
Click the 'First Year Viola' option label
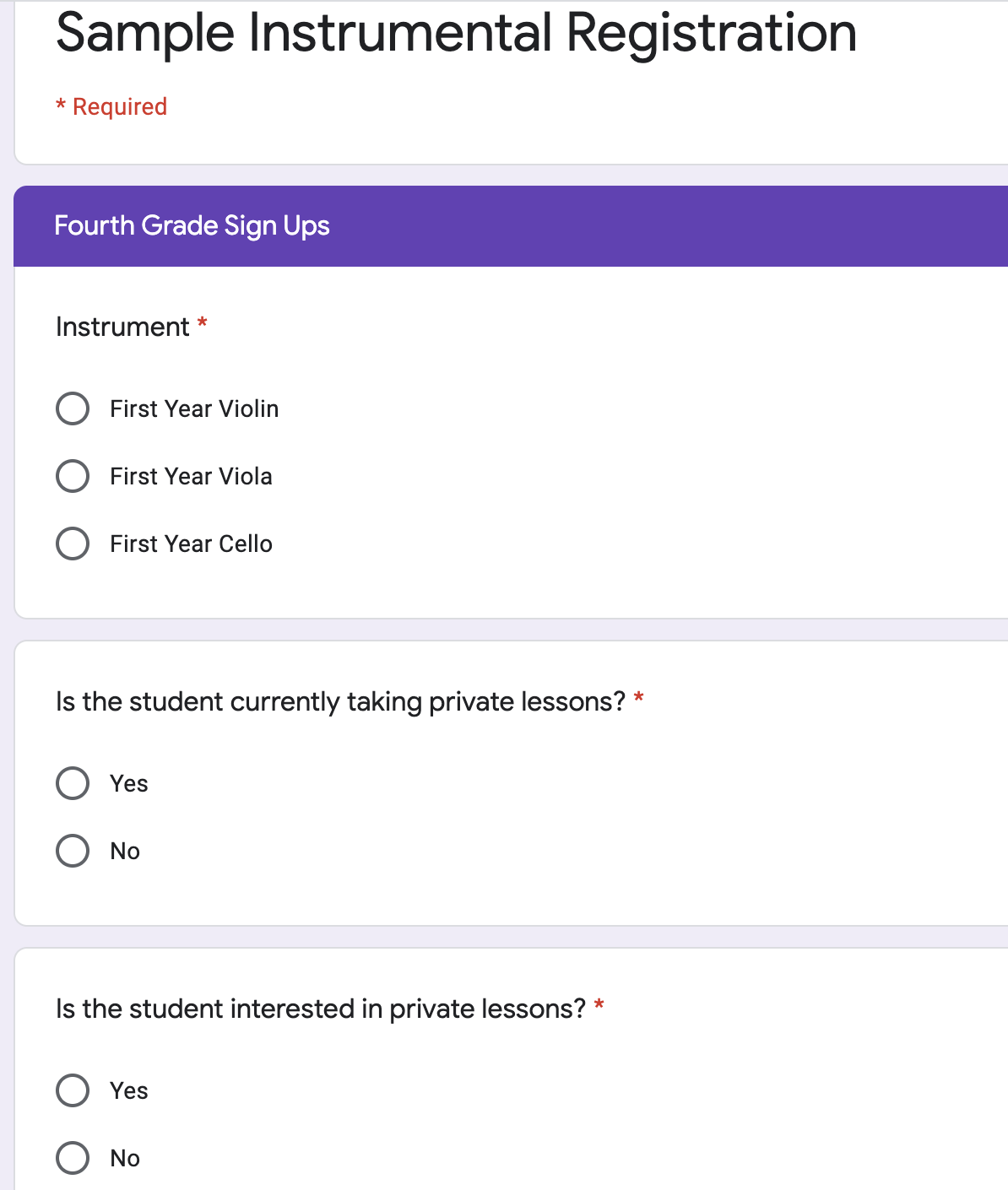click(191, 476)
